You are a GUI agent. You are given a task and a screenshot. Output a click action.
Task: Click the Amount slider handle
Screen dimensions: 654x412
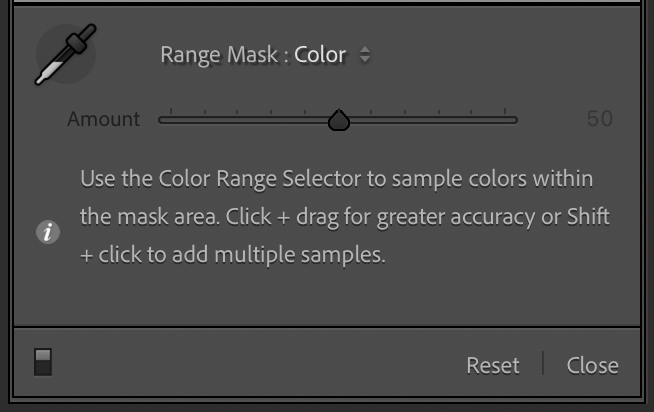339,121
